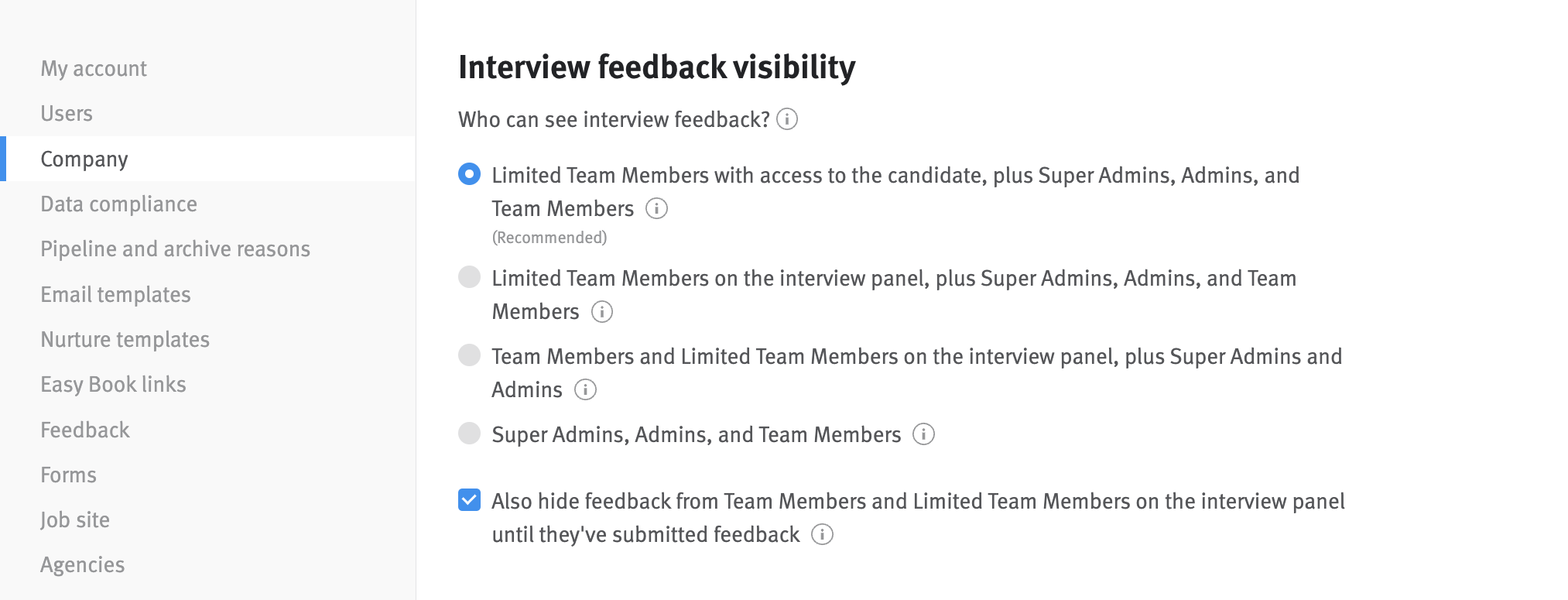Open Email templates
The image size is (1568, 600).
[116, 294]
